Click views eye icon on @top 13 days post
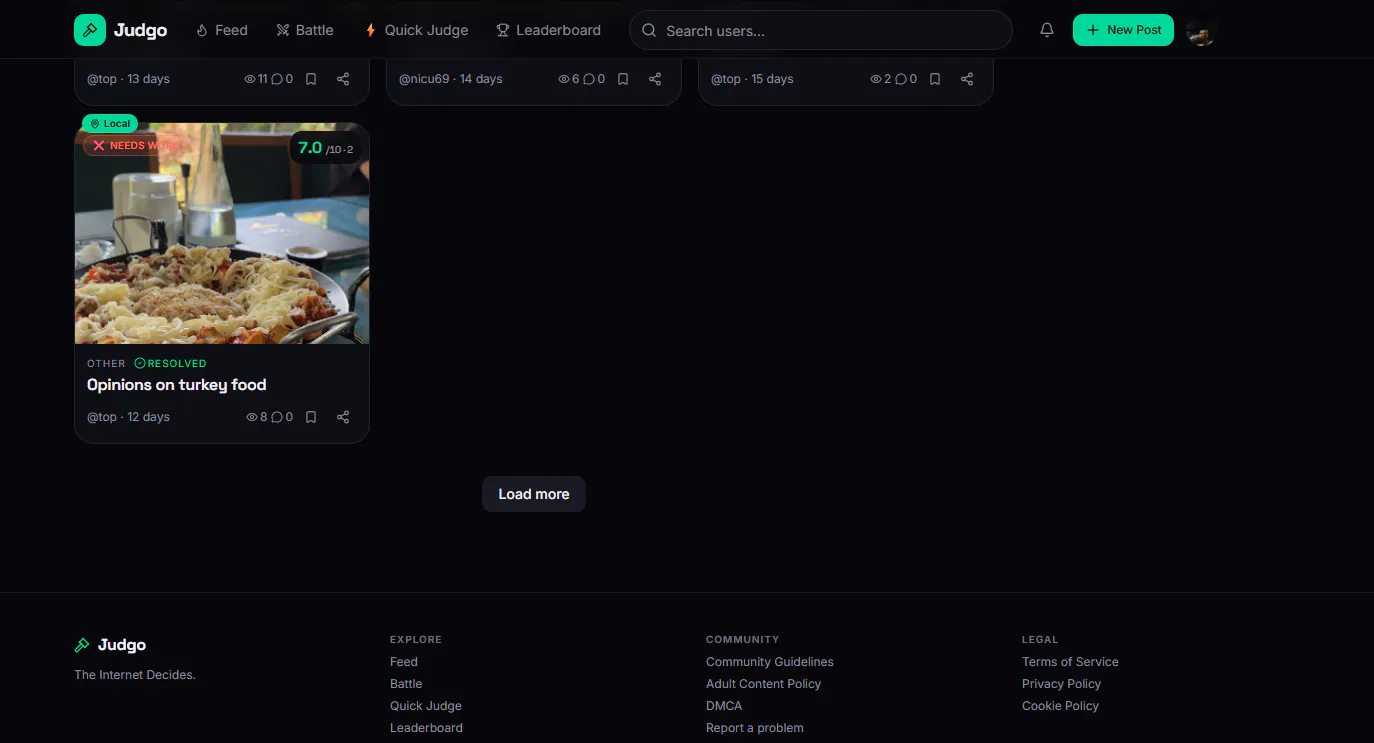Screen dimensions: 1374x743 tap(250, 79)
